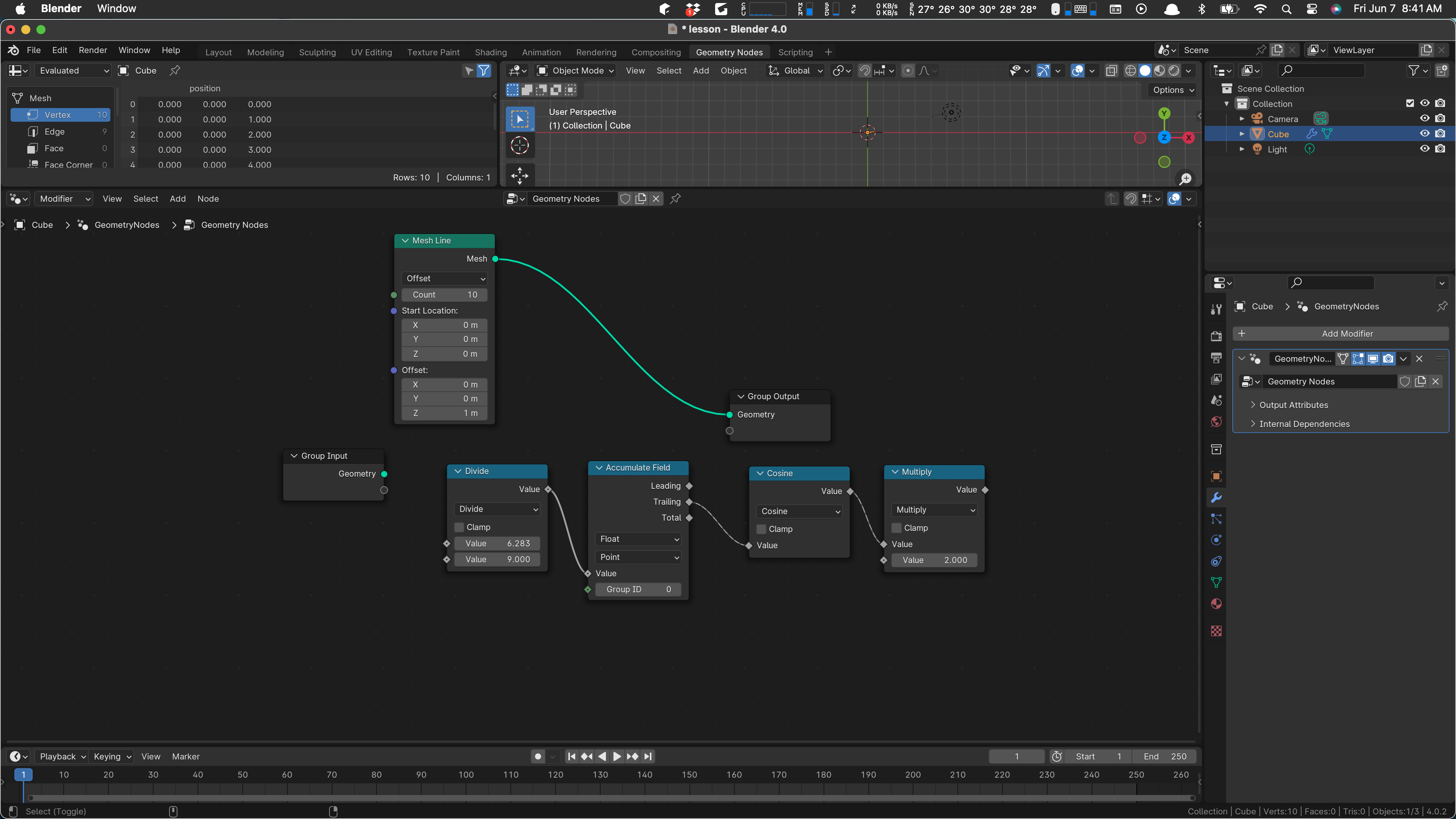Switch to the Shading workspace tab

491,52
